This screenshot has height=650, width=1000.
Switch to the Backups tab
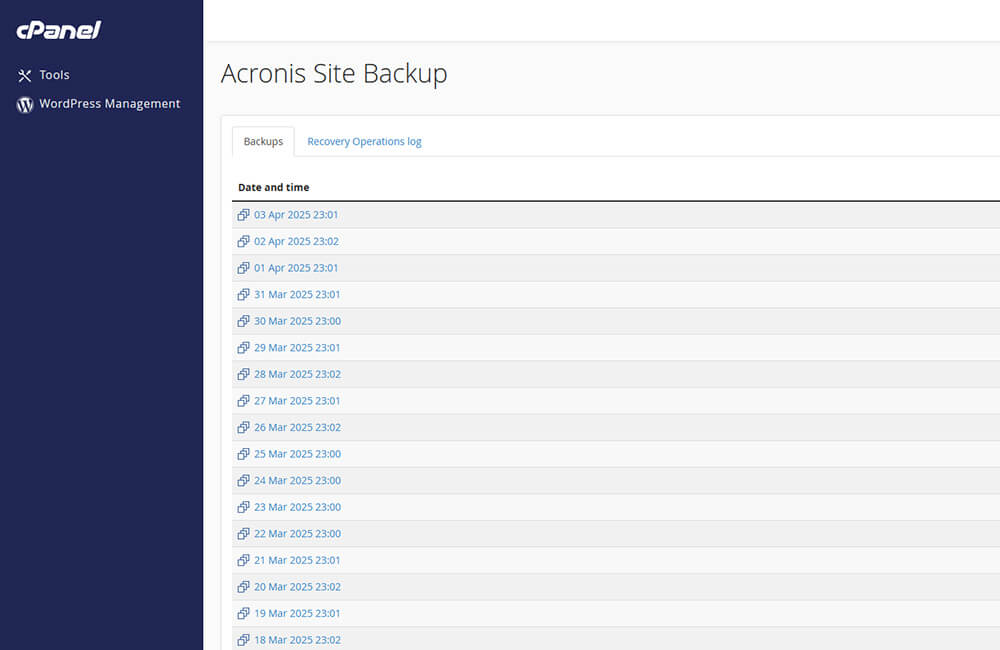pos(263,142)
